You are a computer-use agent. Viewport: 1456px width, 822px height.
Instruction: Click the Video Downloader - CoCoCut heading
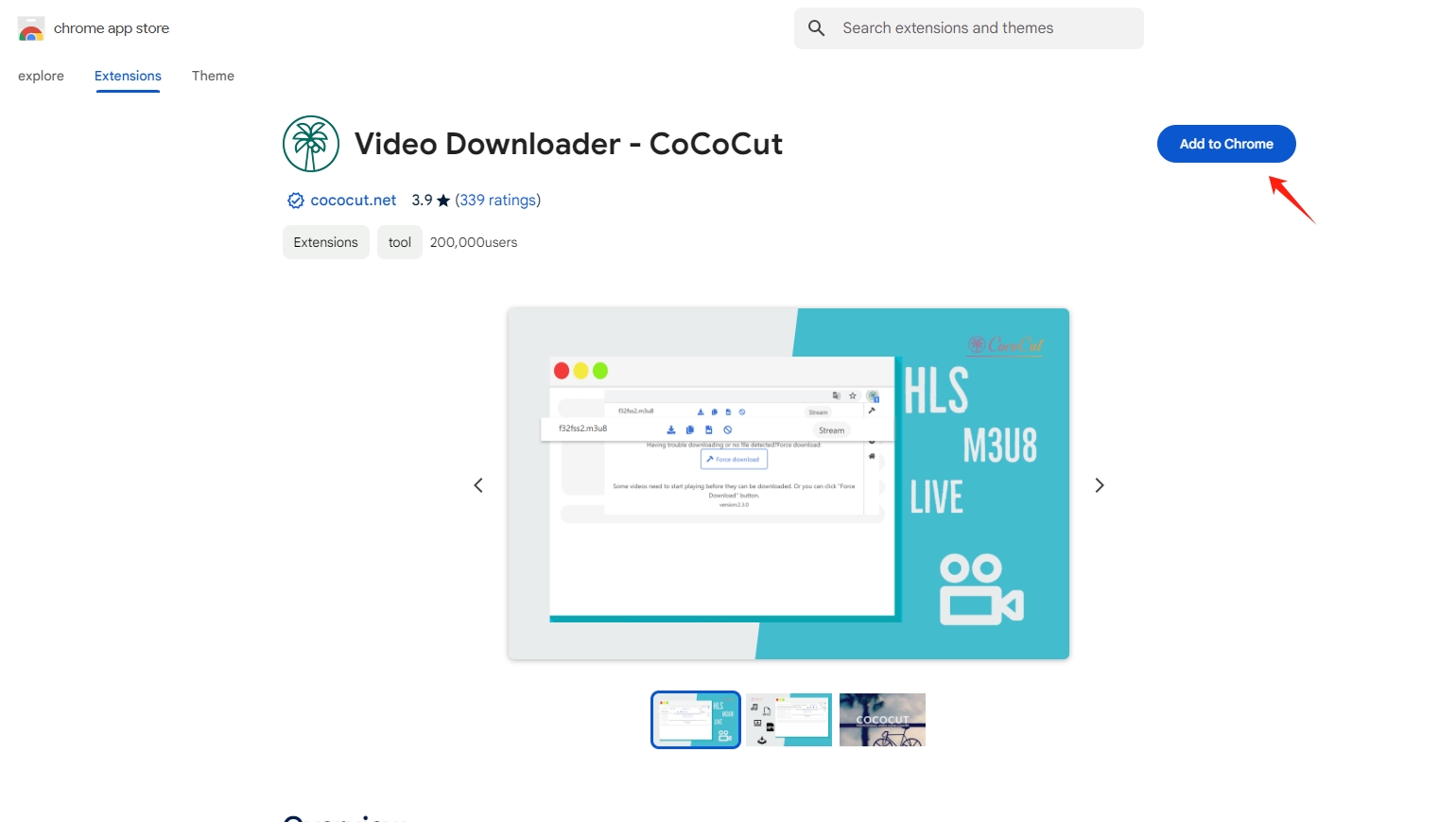(568, 144)
